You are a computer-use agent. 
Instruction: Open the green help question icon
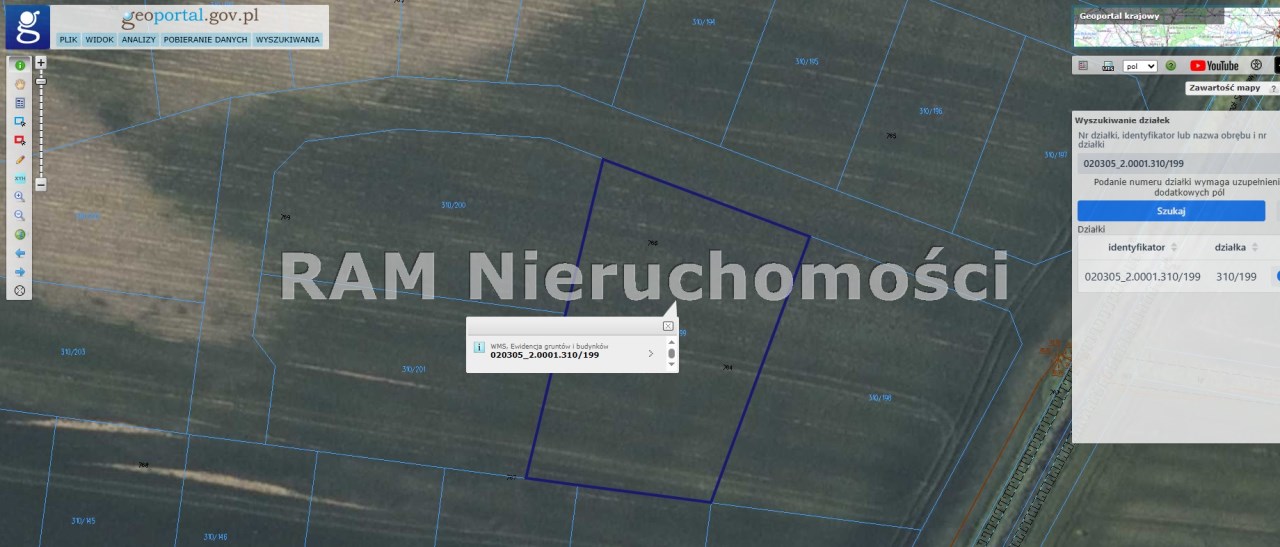click(x=1170, y=66)
